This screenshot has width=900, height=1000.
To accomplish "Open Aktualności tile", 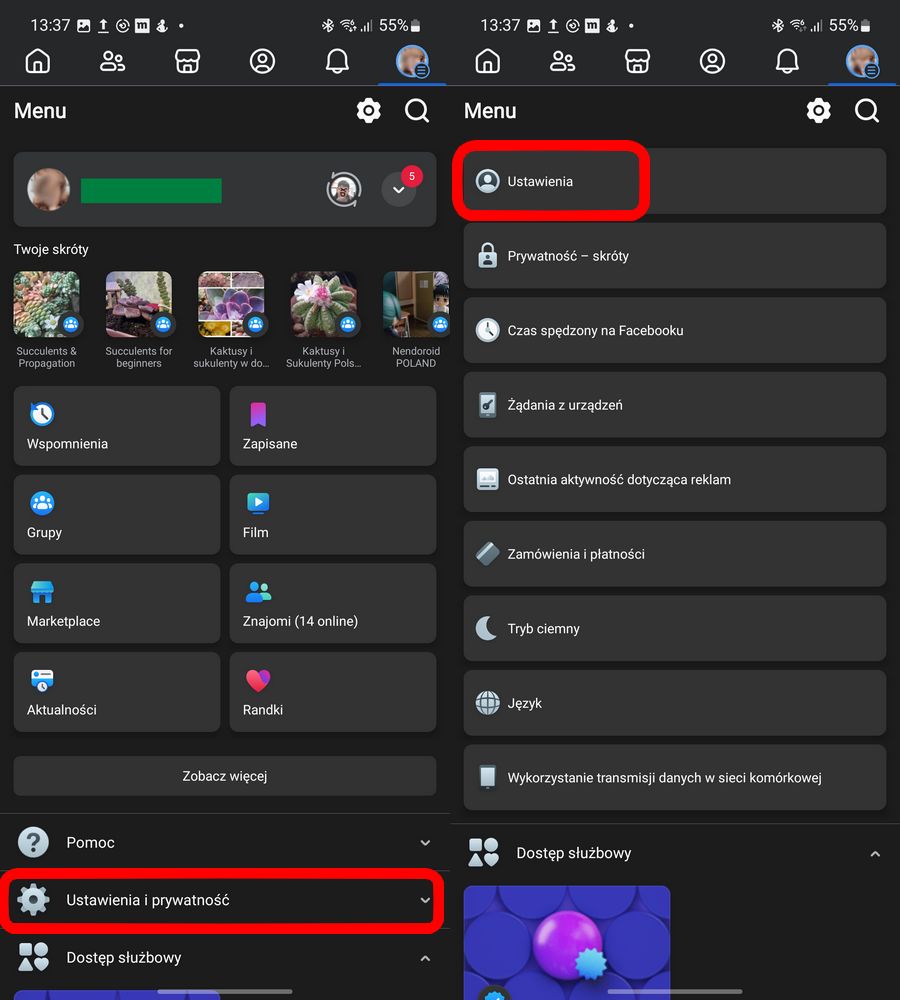I will (x=117, y=692).
